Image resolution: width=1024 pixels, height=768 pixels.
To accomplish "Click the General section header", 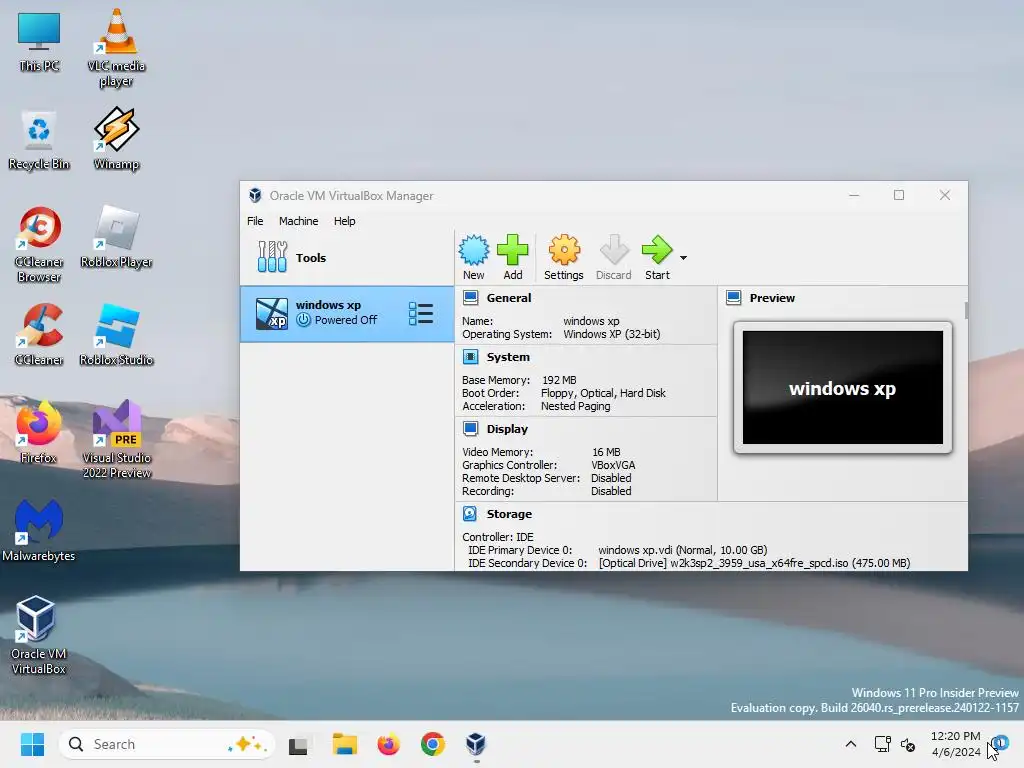I will (x=509, y=298).
